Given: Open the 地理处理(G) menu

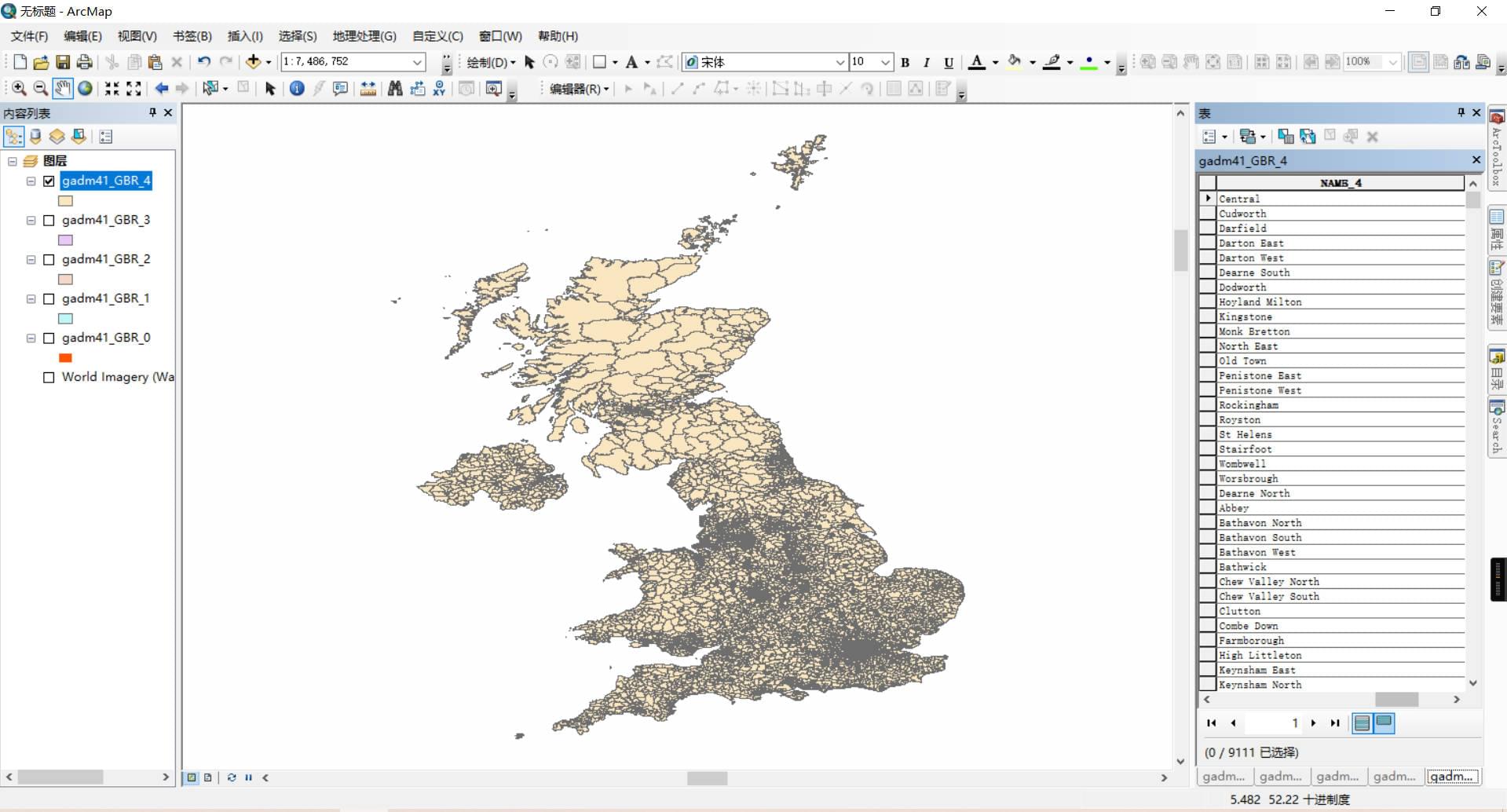Looking at the screenshot, I should click(x=364, y=36).
